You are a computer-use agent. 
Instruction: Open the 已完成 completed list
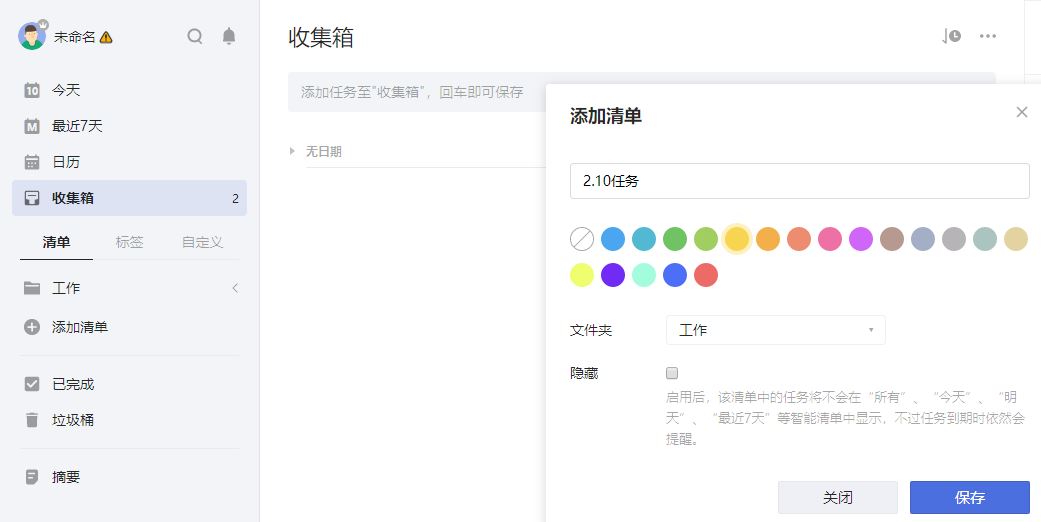(129, 384)
